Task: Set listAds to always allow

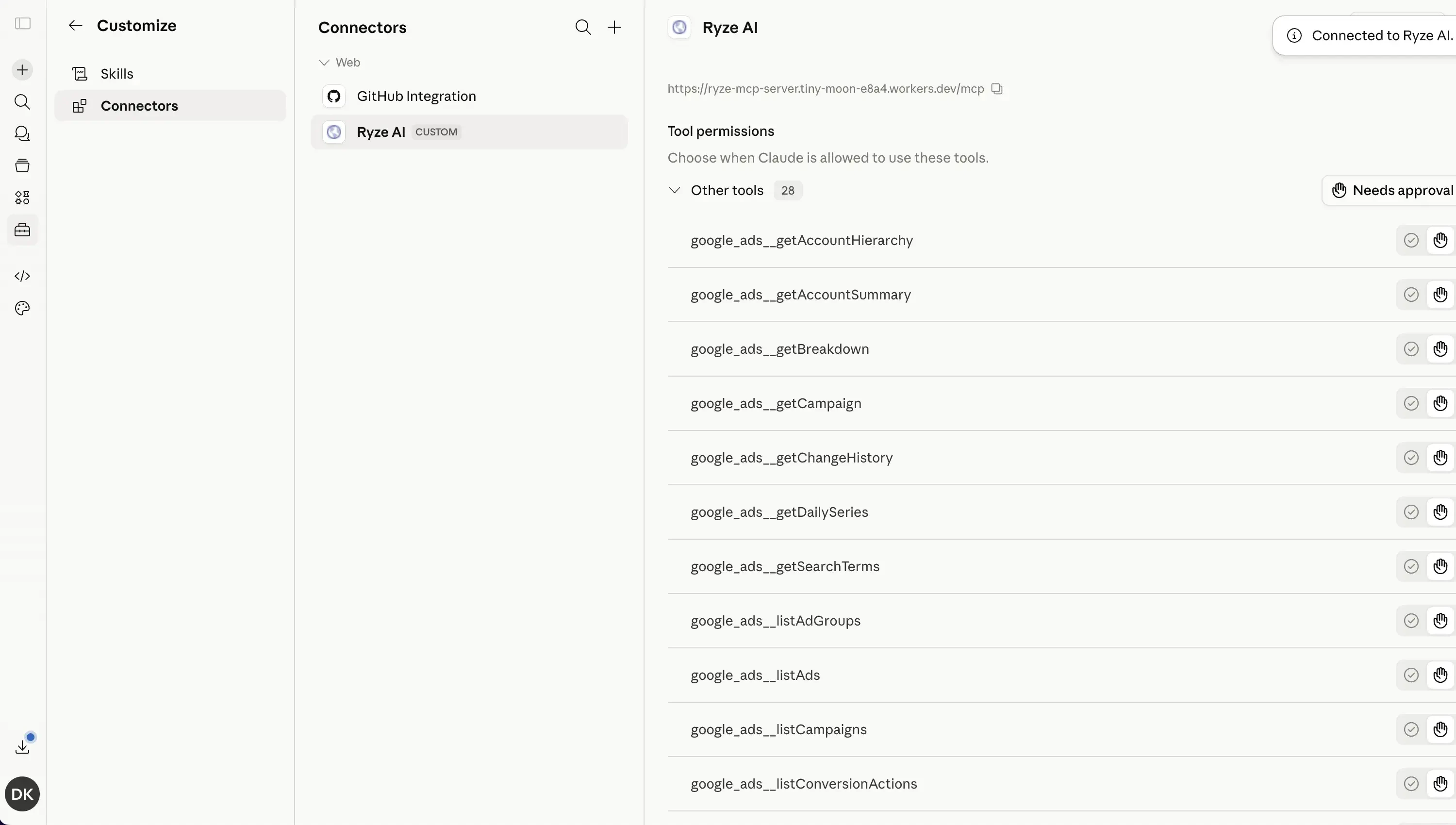Action: (x=1411, y=676)
